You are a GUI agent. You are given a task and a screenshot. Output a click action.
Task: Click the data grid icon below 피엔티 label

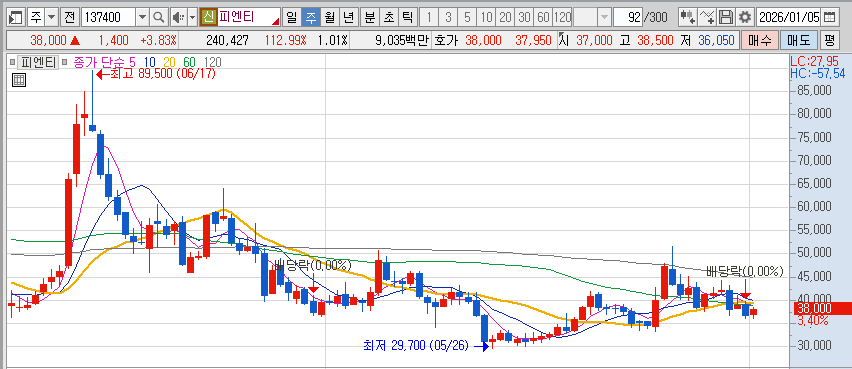[x=18, y=80]
